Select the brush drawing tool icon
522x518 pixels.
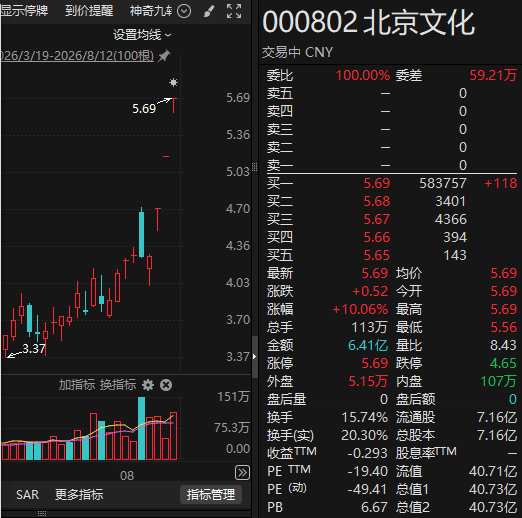pos(209,11)
